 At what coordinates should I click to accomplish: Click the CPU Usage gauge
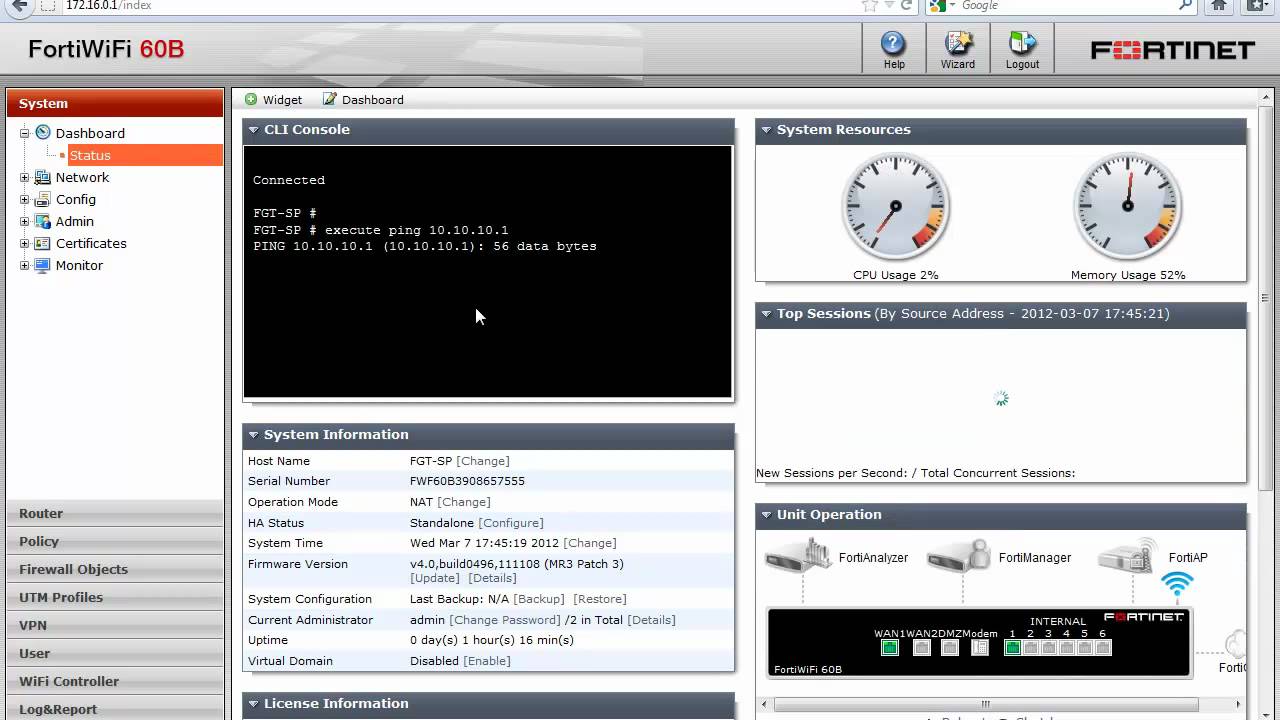(895, 207)
